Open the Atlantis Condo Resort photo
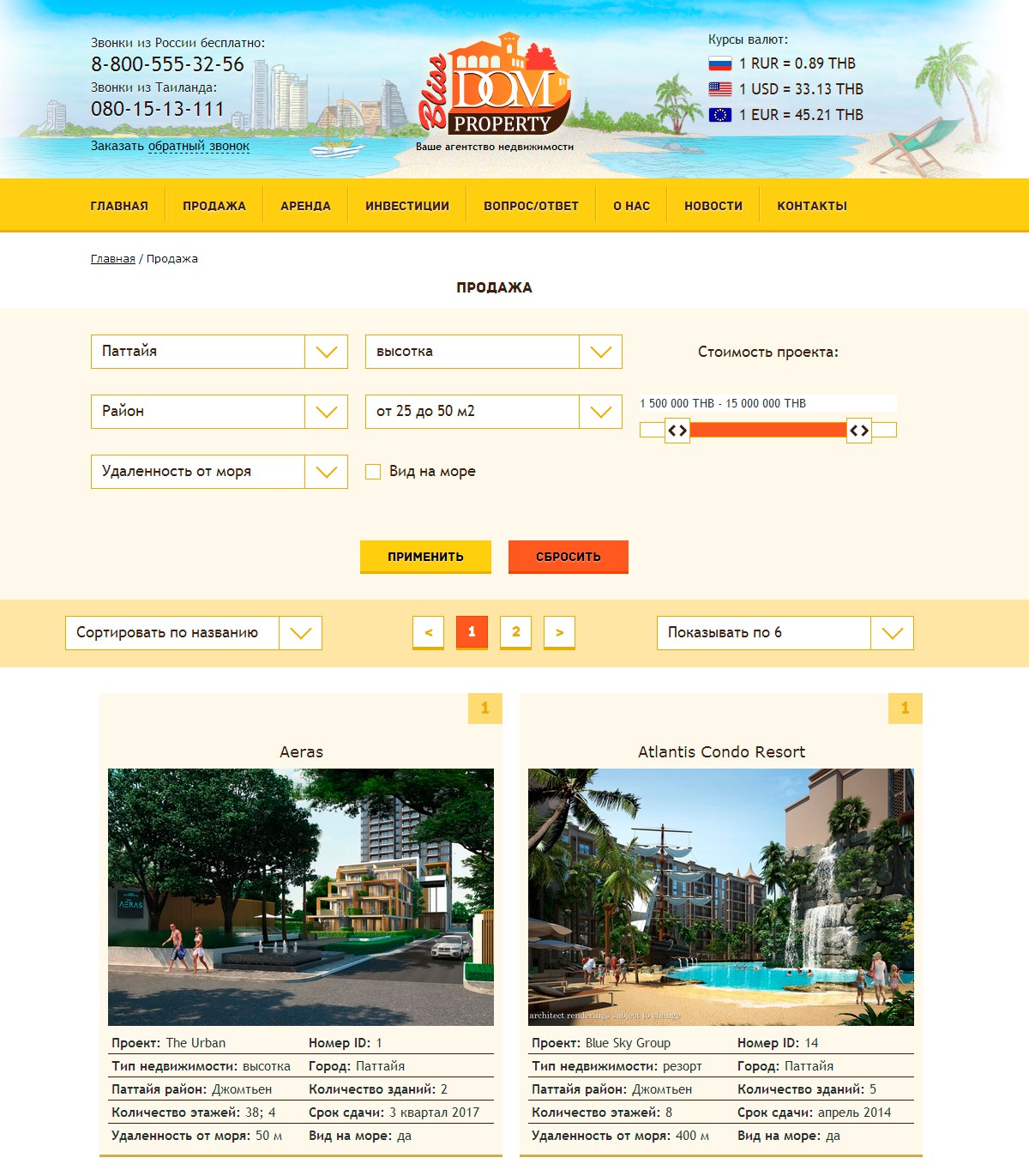 point(721,897)
